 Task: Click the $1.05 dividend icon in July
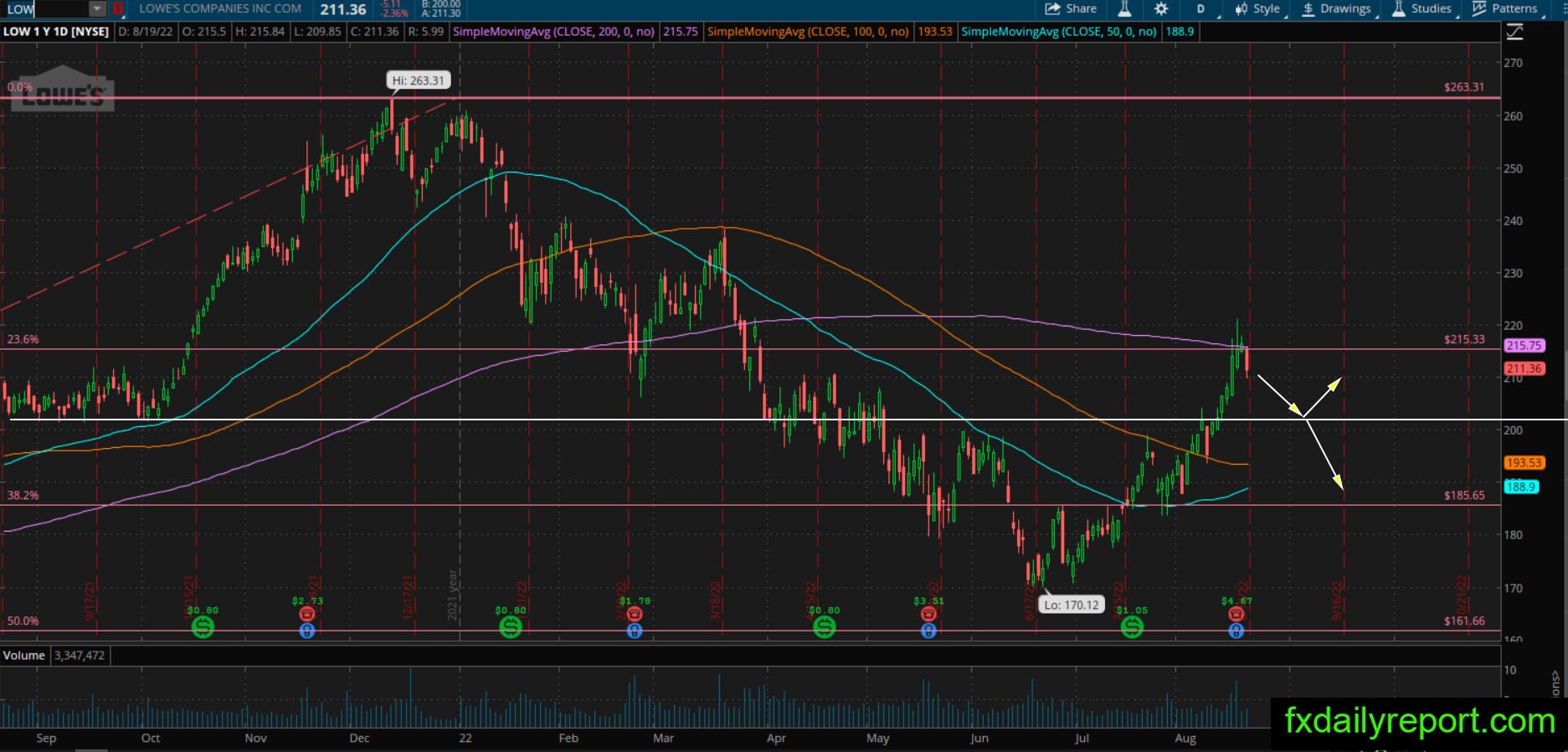[1133, 626]
